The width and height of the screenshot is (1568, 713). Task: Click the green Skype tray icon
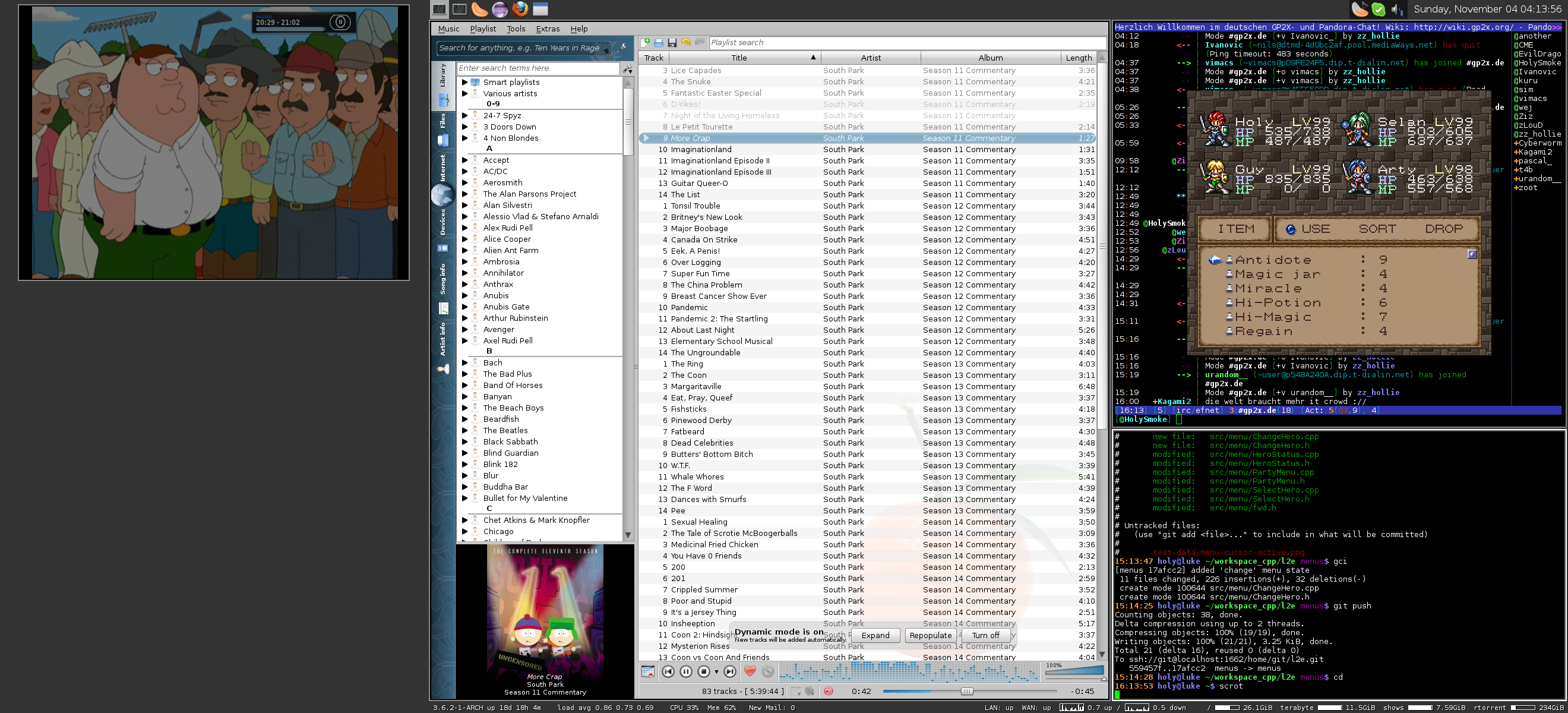coord(1379,9)
